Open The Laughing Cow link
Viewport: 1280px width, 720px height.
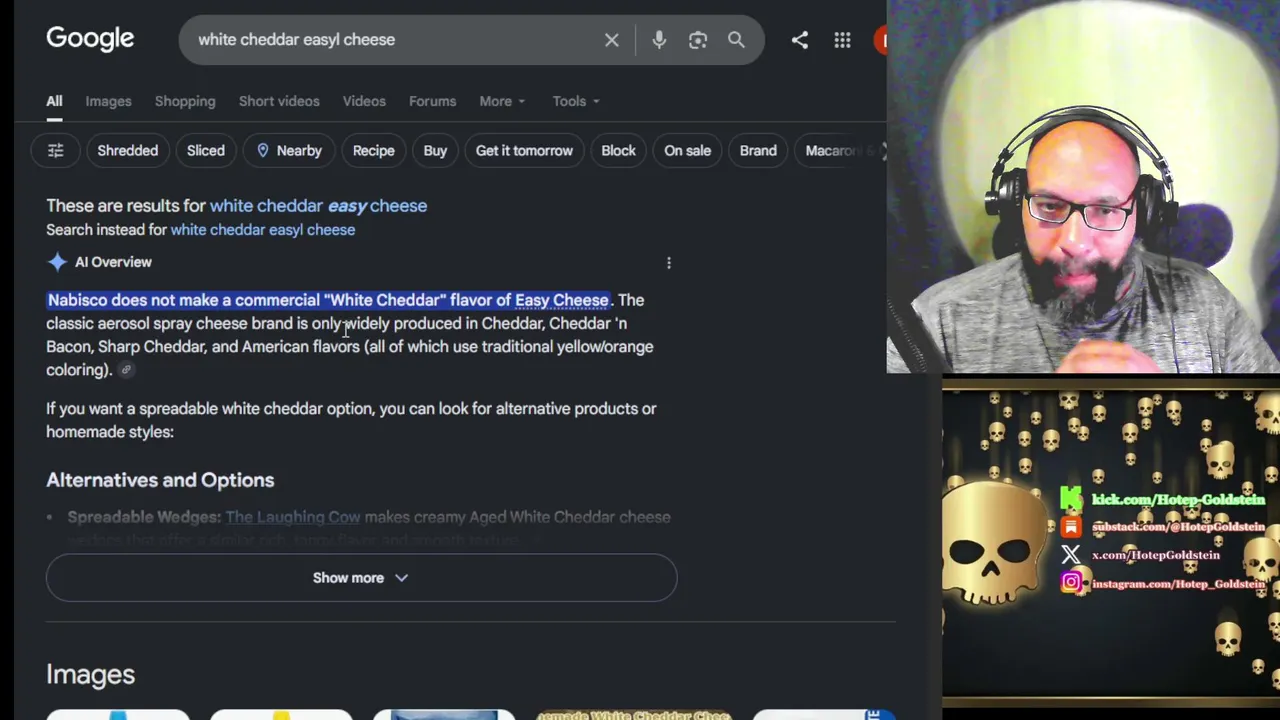tap(293, 517)
